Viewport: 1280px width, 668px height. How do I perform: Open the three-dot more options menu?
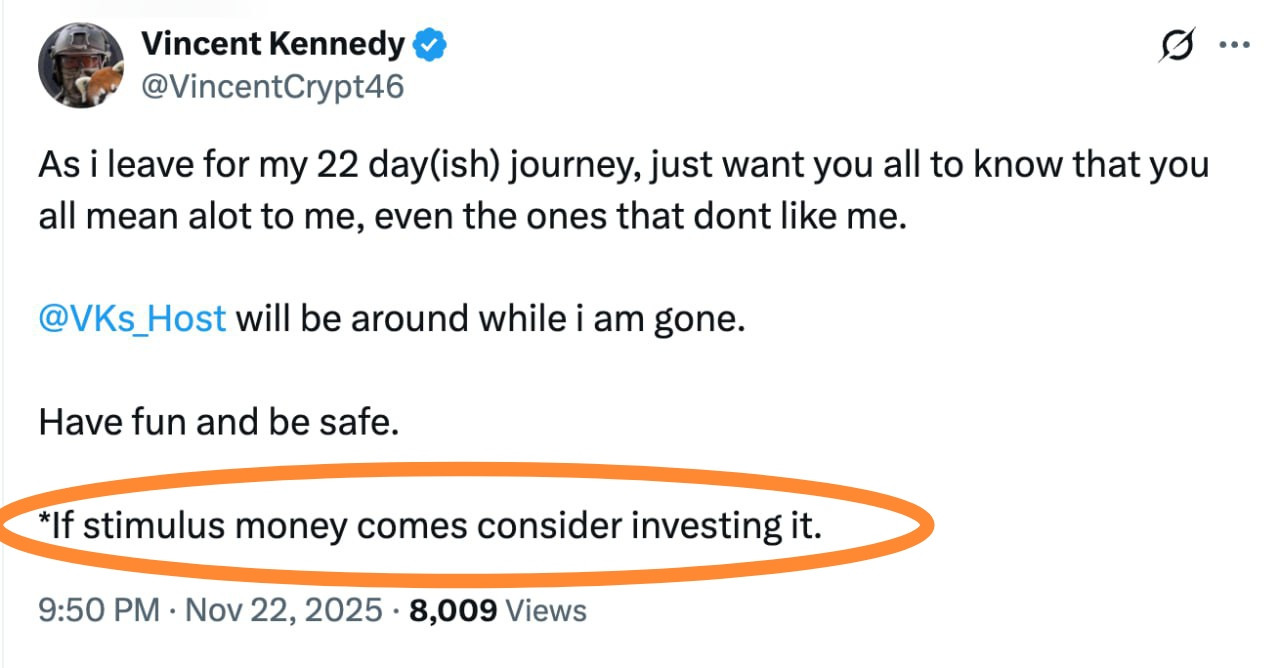pos(1236,46)
